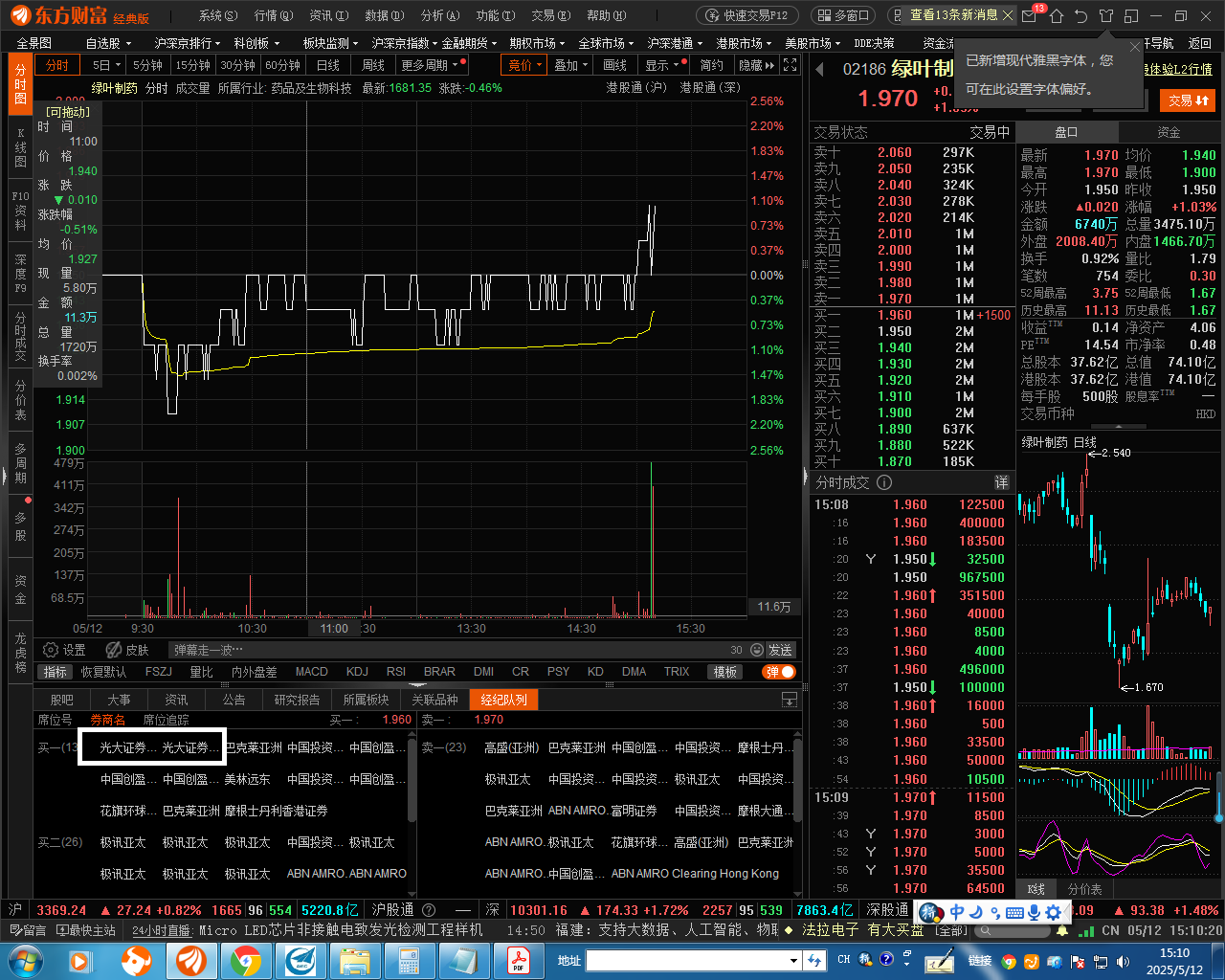The image size is (1225, 980).
Task: Switch to the 资金 tab in quote panel
Action: pos(1169,132)
